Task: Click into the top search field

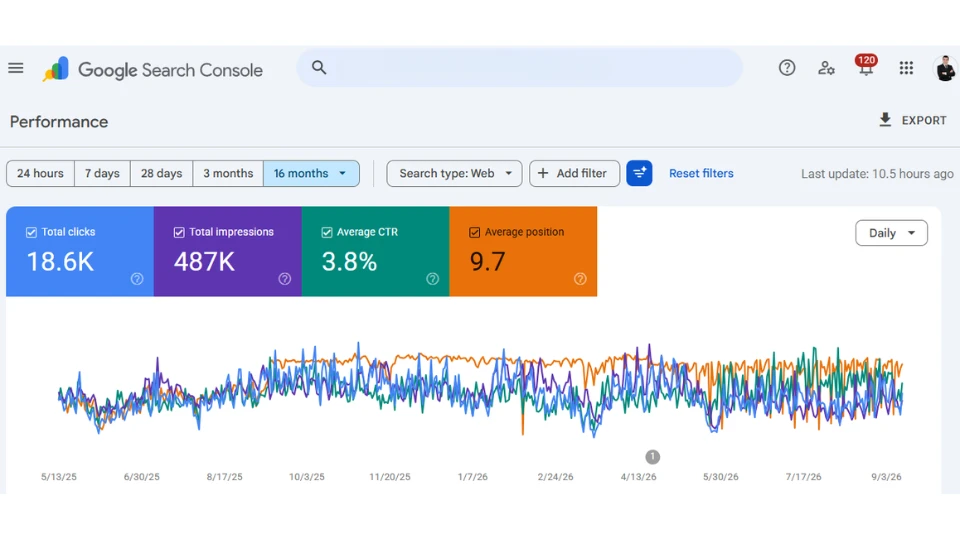Action: coord(520,67)
